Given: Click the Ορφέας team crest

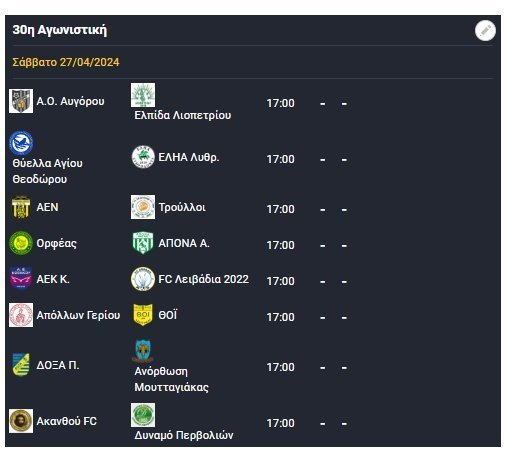Looking at the screenshot, I should click(x=21, y=243).
